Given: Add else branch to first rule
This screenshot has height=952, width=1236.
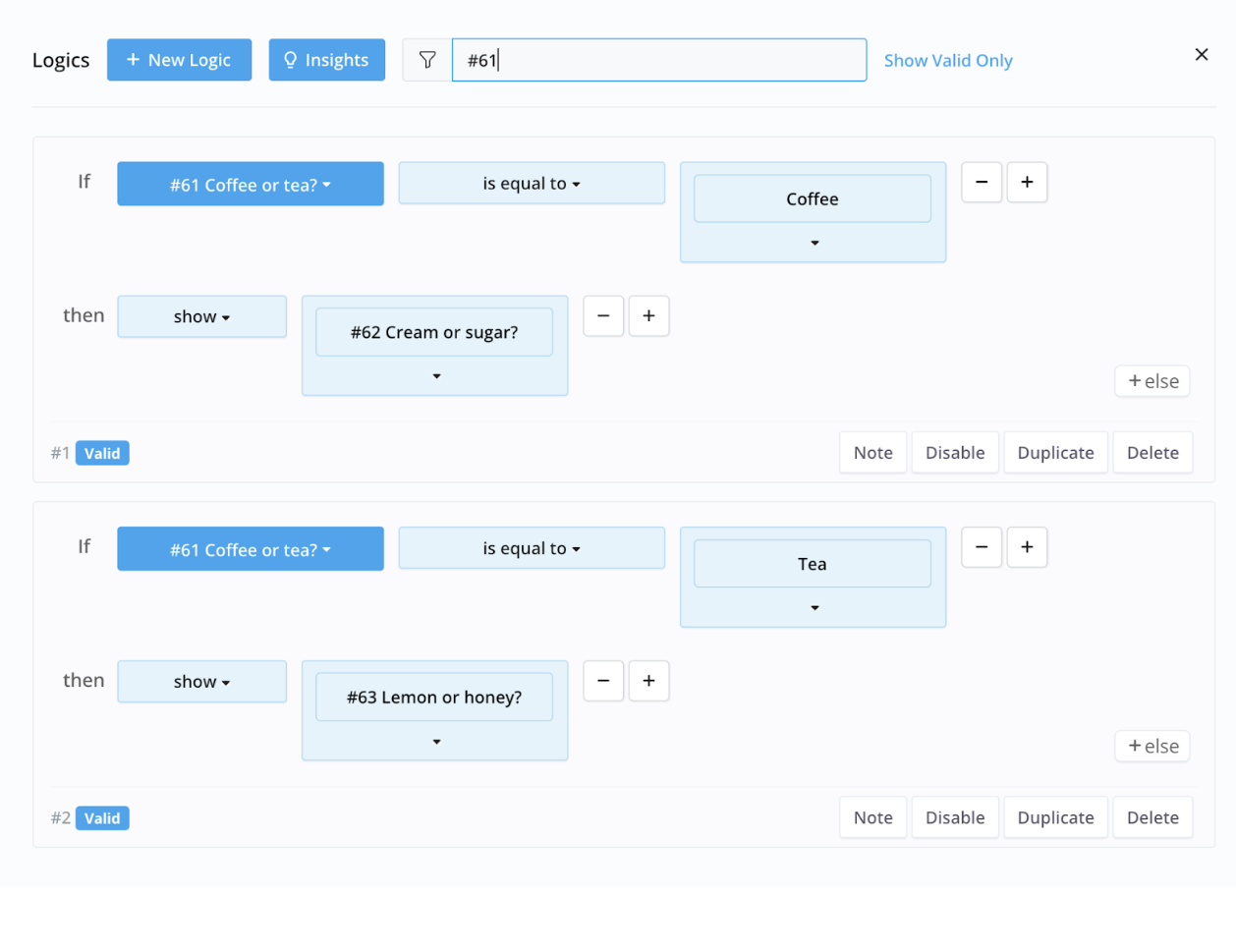Looking at the screenshot, I should [1152, 381].
